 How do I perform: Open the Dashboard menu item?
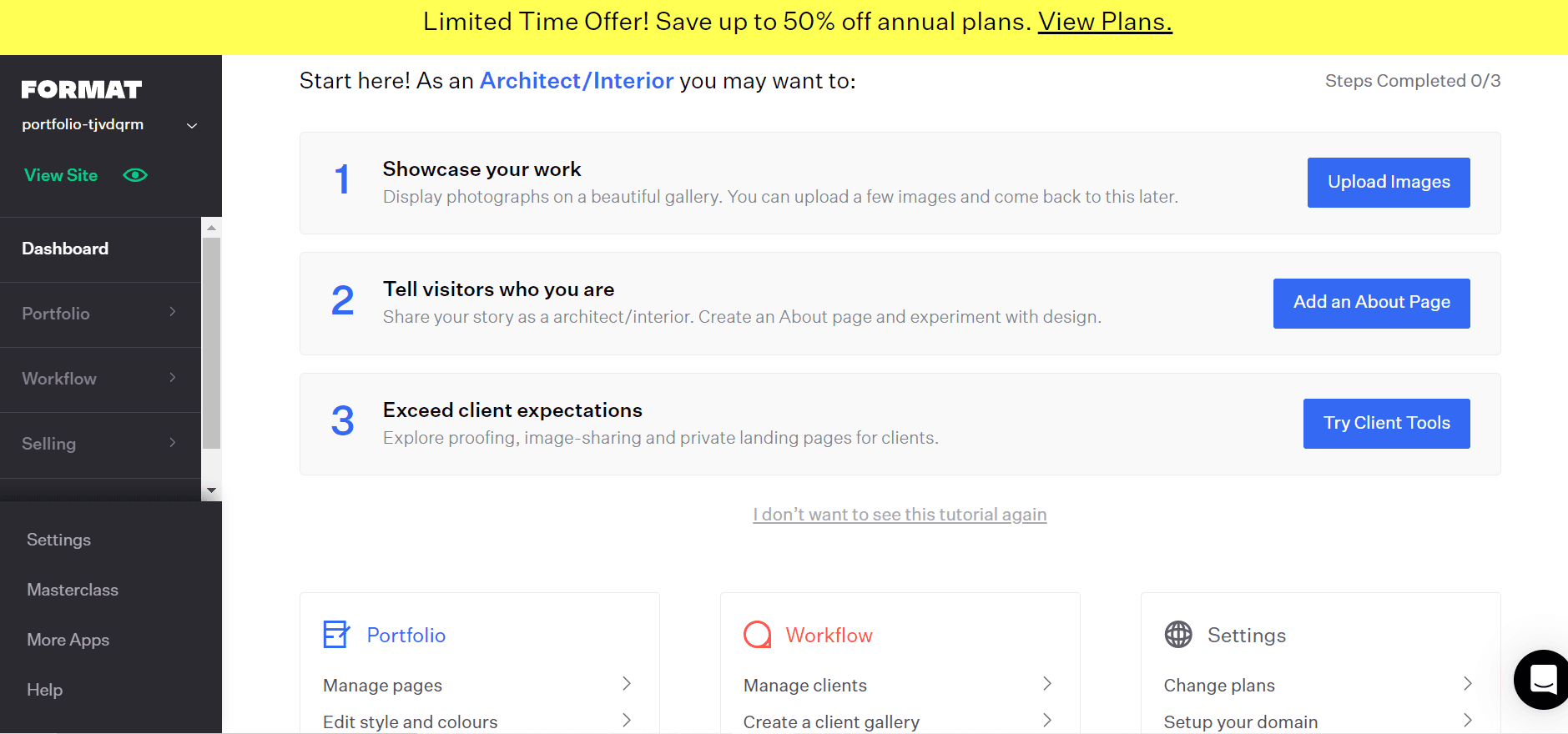[65, 248]
